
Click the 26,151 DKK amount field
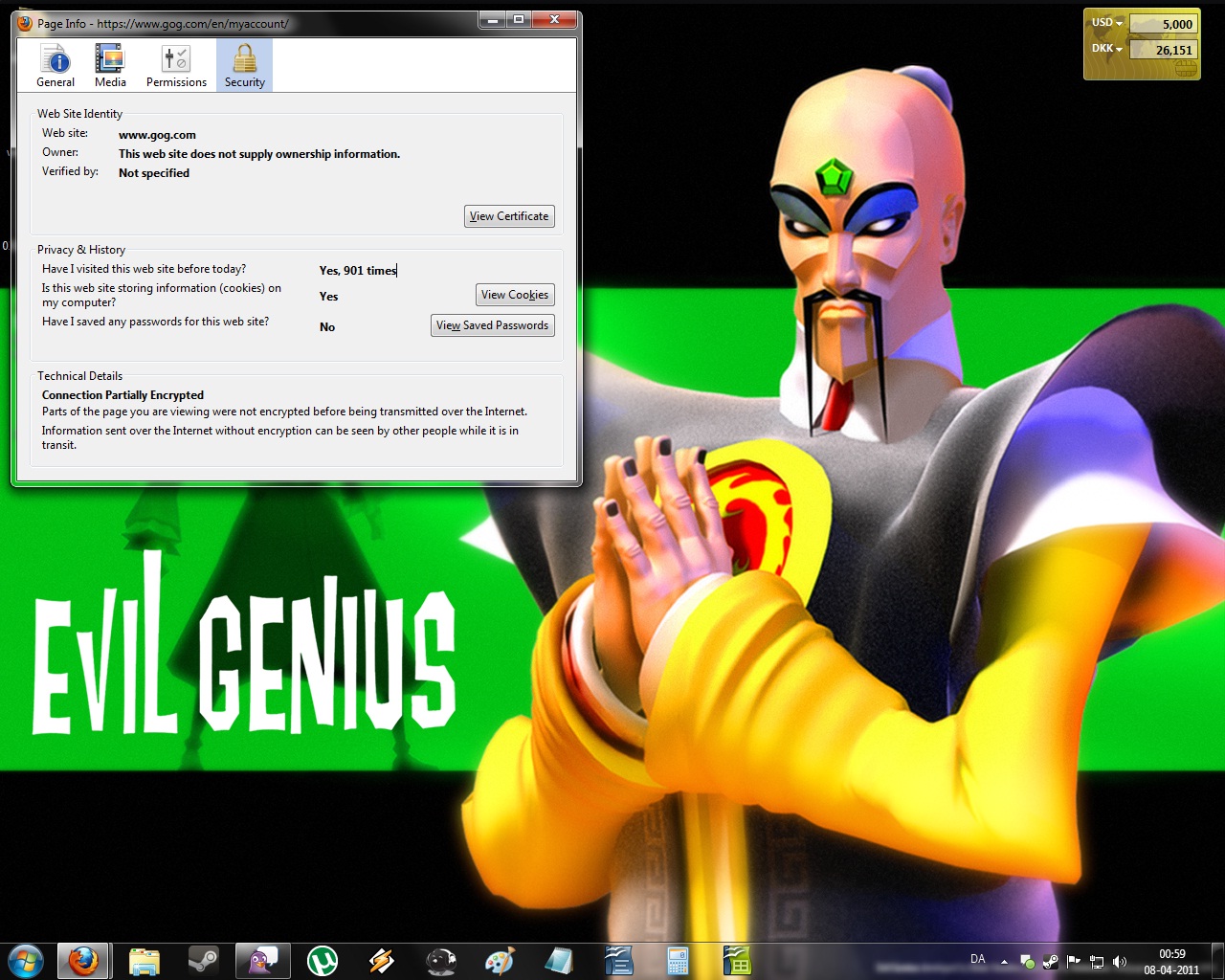coord(1163,50)
